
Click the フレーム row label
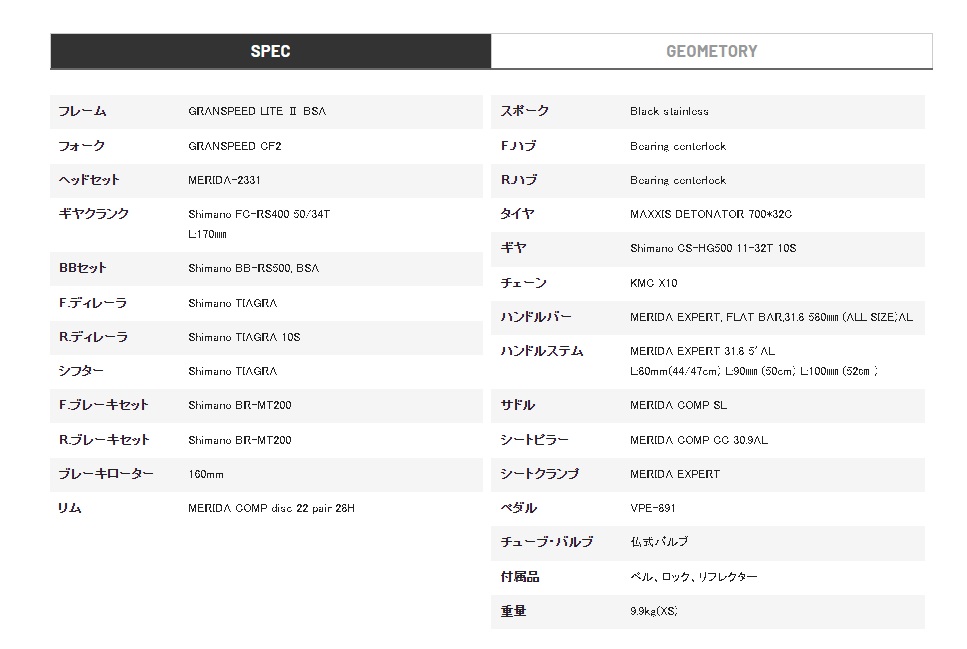point(82,111)
